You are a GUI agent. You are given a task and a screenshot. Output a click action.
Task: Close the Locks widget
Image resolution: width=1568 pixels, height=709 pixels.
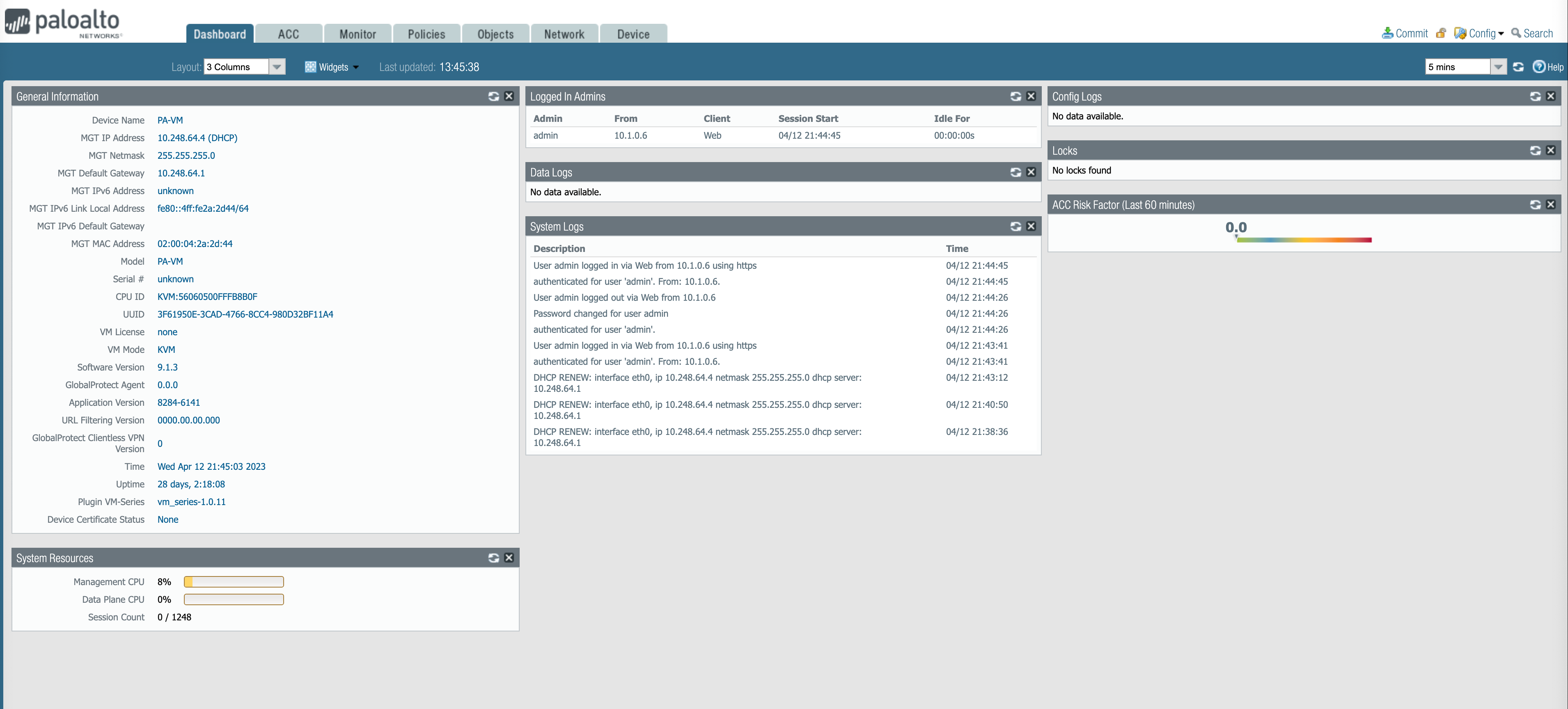(x=1551, y=150)
